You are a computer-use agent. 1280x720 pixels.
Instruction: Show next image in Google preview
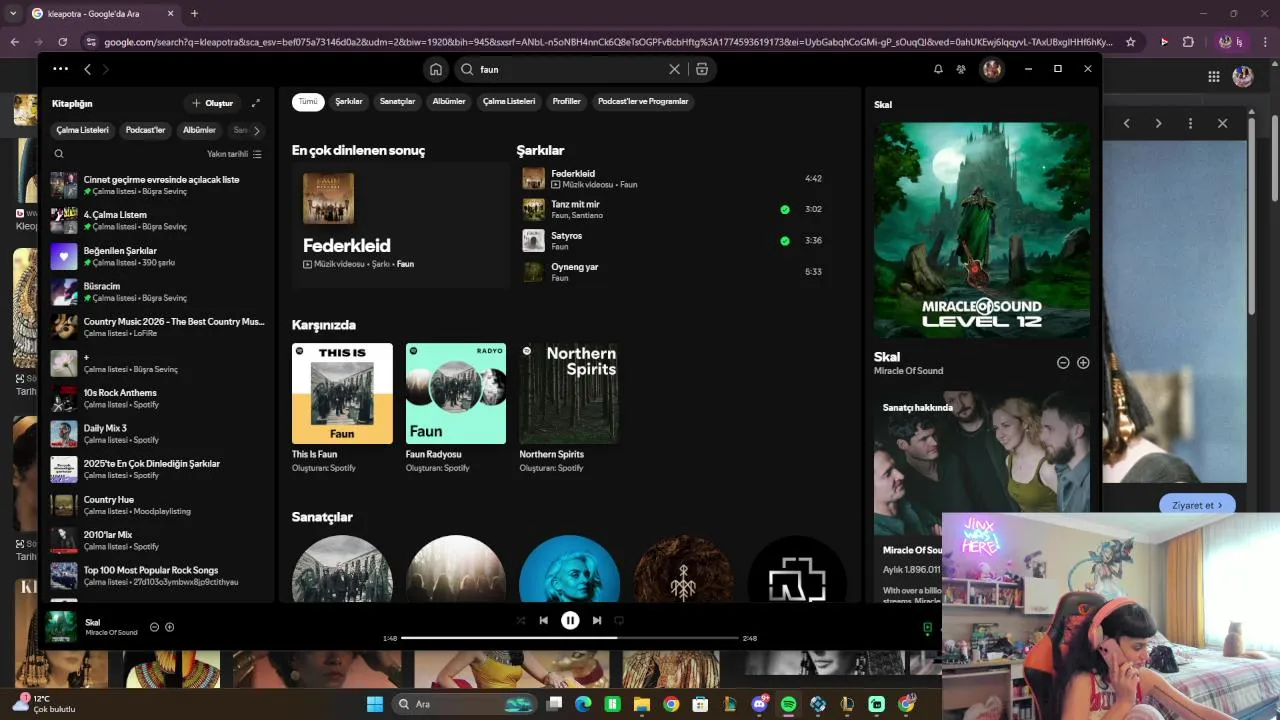click(x=1158, y=123)
